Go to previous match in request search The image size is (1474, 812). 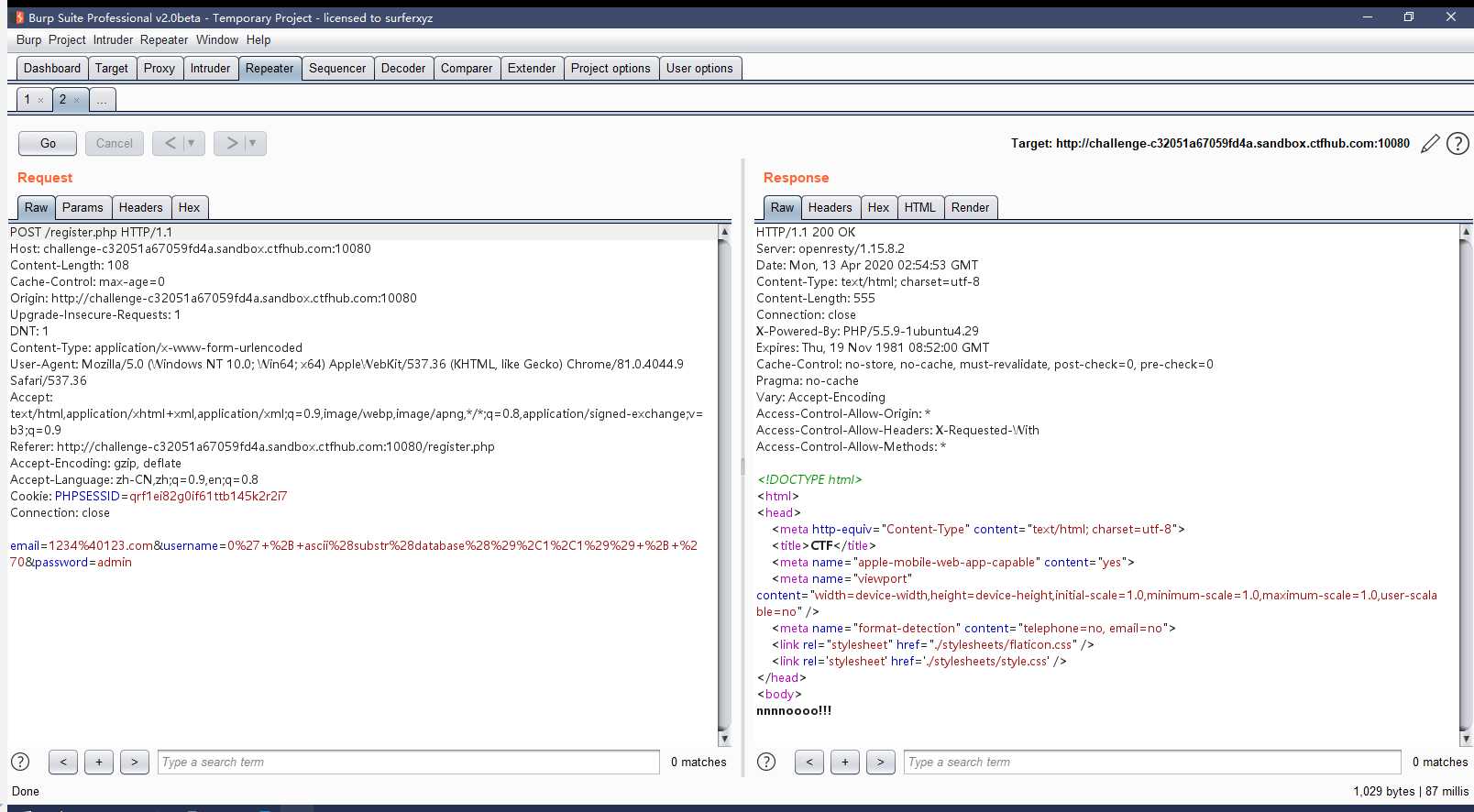pos(63,762)
